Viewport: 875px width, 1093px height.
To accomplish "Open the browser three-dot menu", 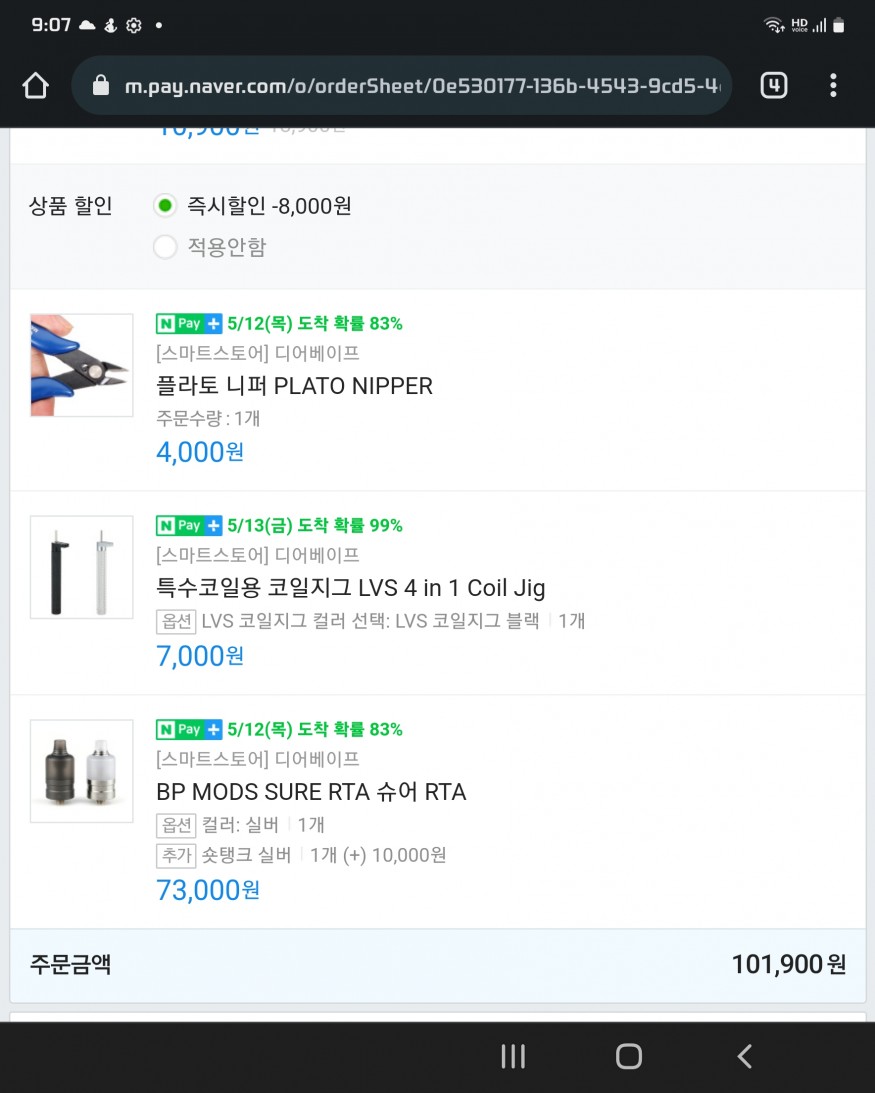I will click(x=833, y=86).
